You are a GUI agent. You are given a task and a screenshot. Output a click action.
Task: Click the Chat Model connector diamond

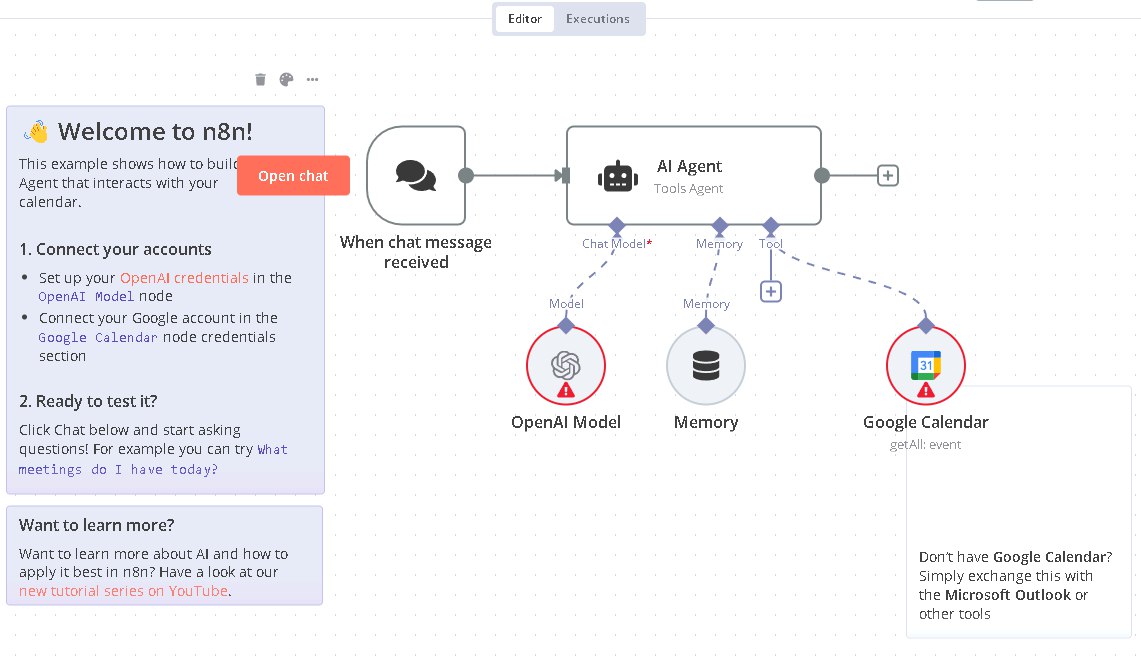click(x=617, y=225)
